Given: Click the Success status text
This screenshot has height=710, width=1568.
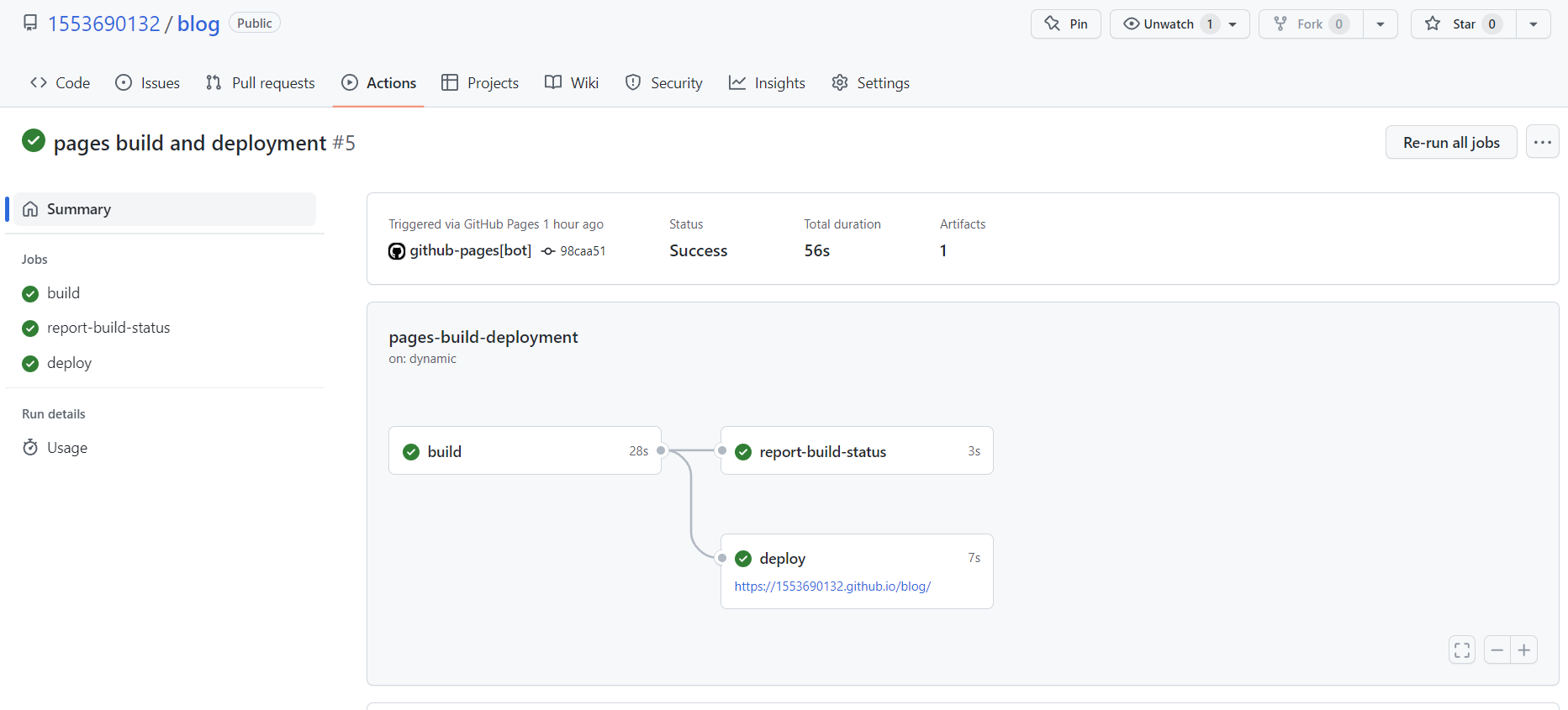Looking at the screenshot, I should (x=699, y=250).
